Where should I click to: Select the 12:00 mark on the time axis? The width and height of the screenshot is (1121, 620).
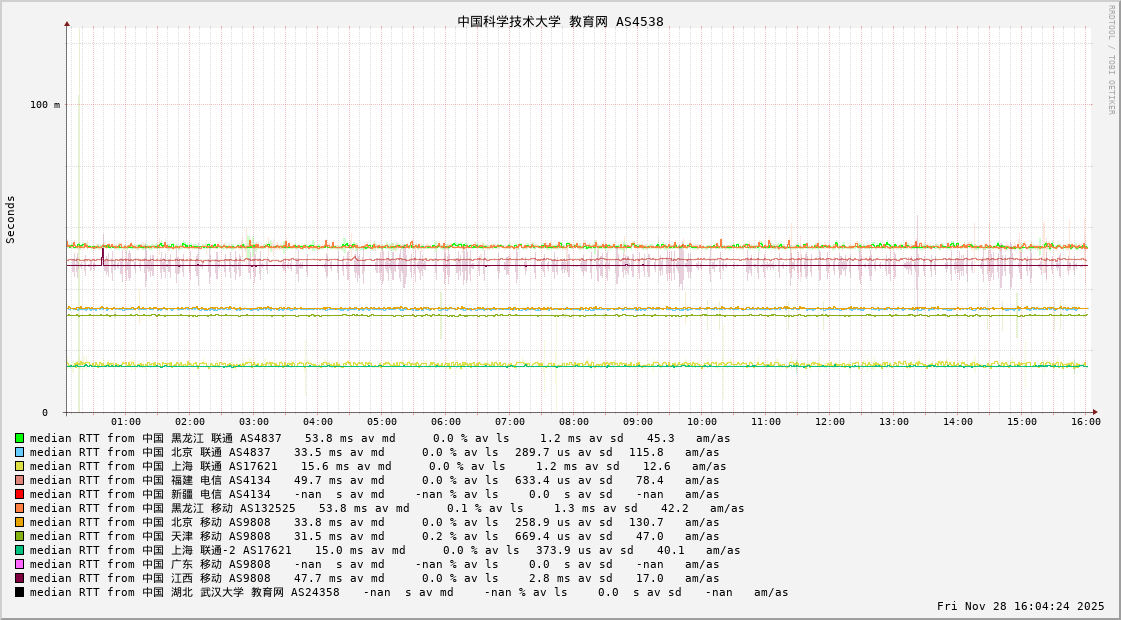pos(830,422)
